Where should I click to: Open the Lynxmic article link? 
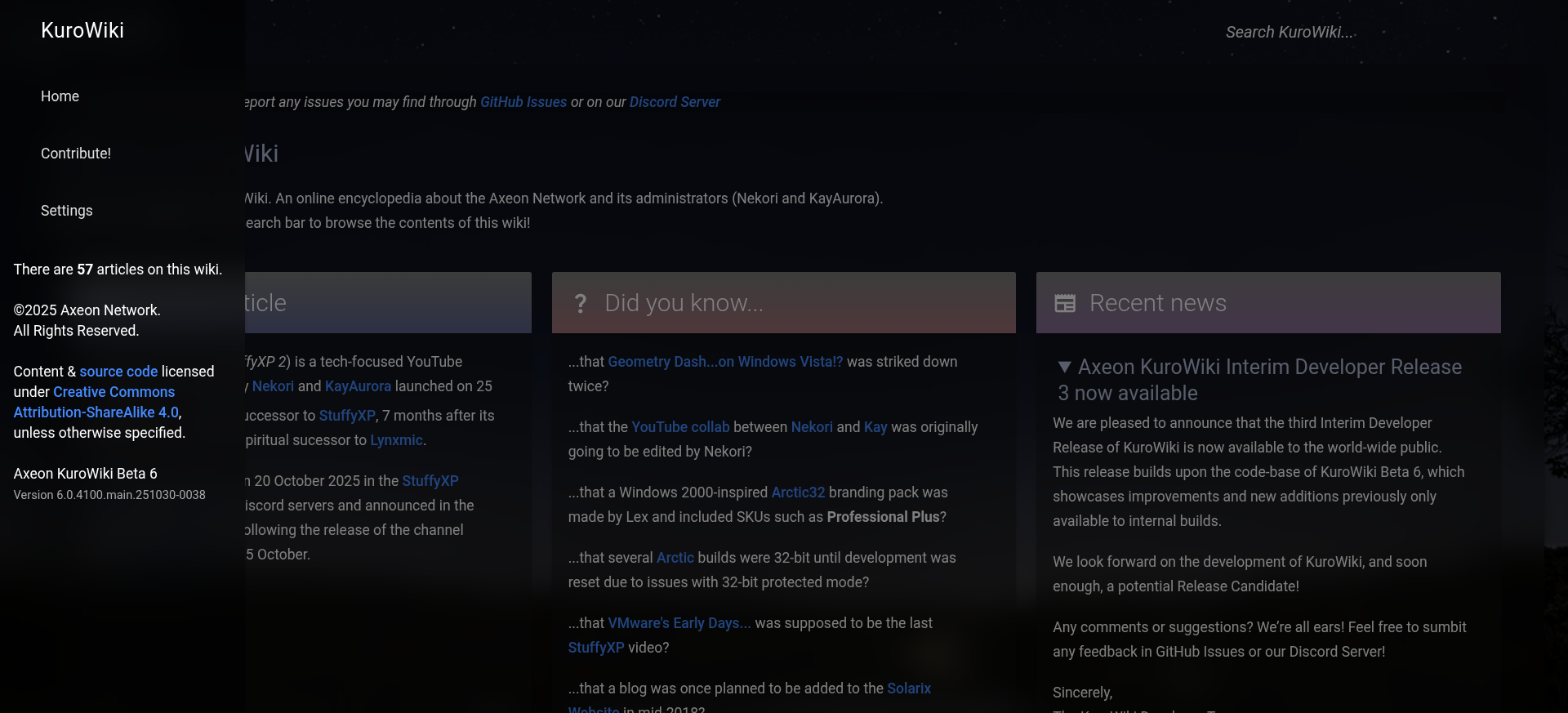(396, 440)
